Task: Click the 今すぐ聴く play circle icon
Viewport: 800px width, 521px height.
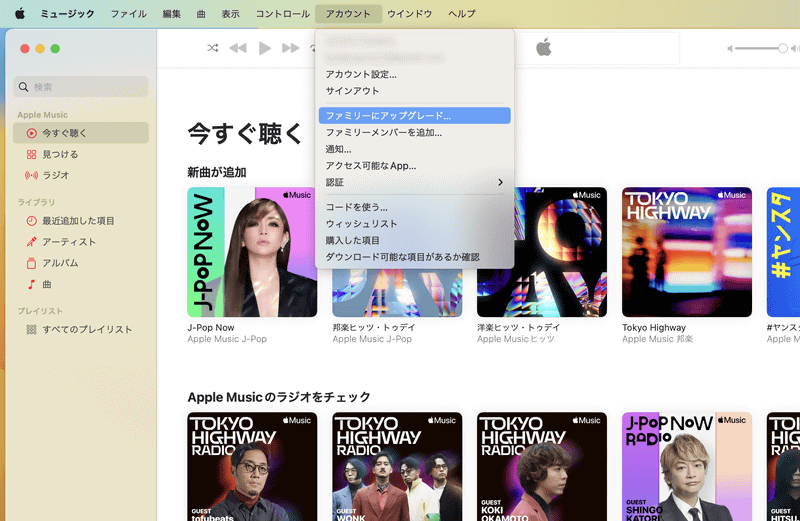Action: [32, 133]
